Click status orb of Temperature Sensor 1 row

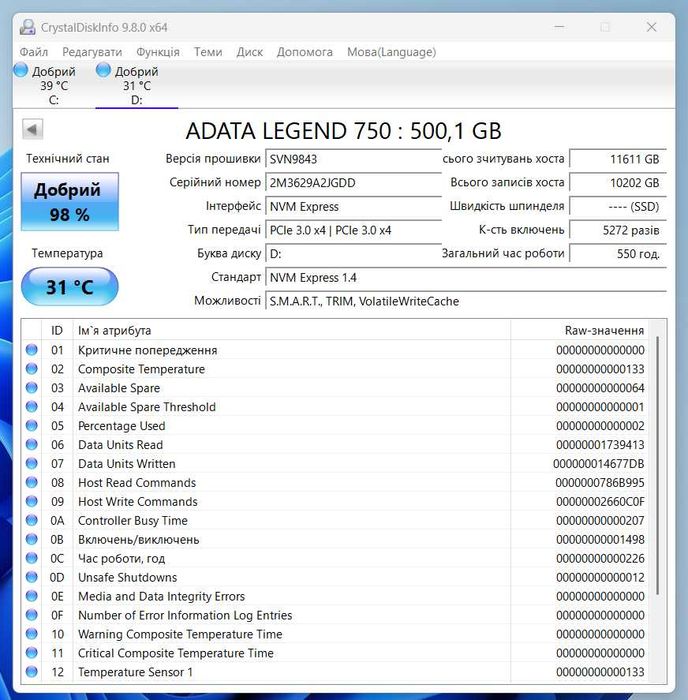click(x=32, y=672)
